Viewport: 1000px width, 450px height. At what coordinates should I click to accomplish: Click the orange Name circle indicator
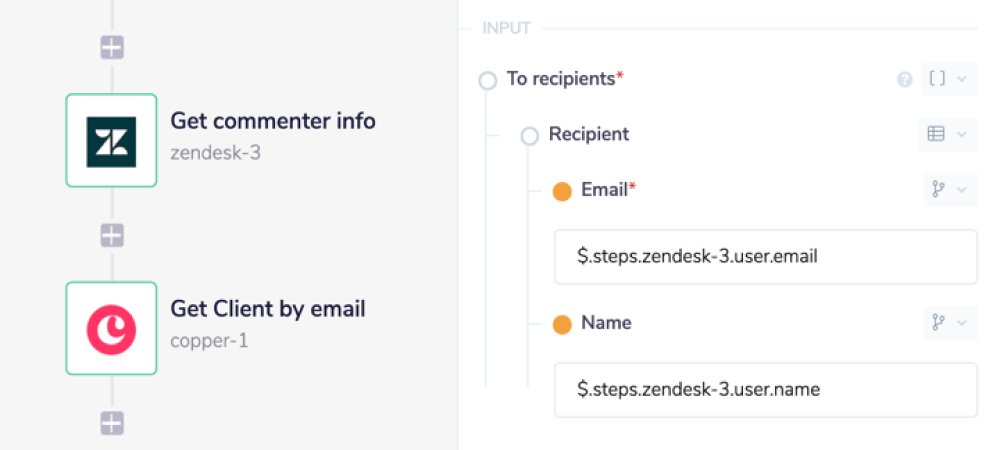pyautogui.click(x=562, y=324)
